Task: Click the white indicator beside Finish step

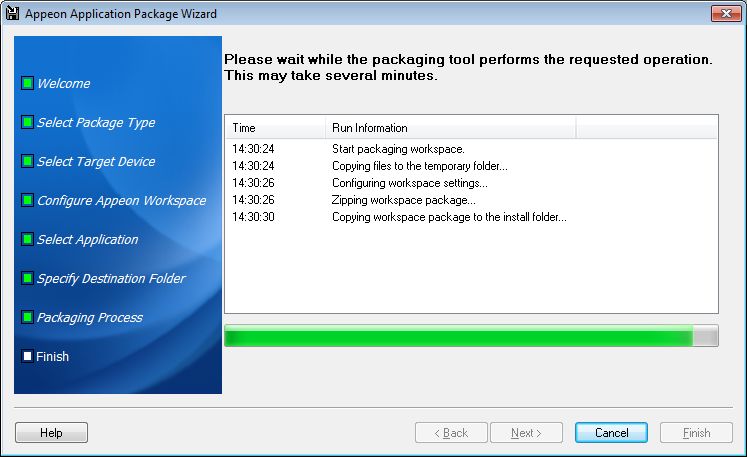Action: point(27,356)
